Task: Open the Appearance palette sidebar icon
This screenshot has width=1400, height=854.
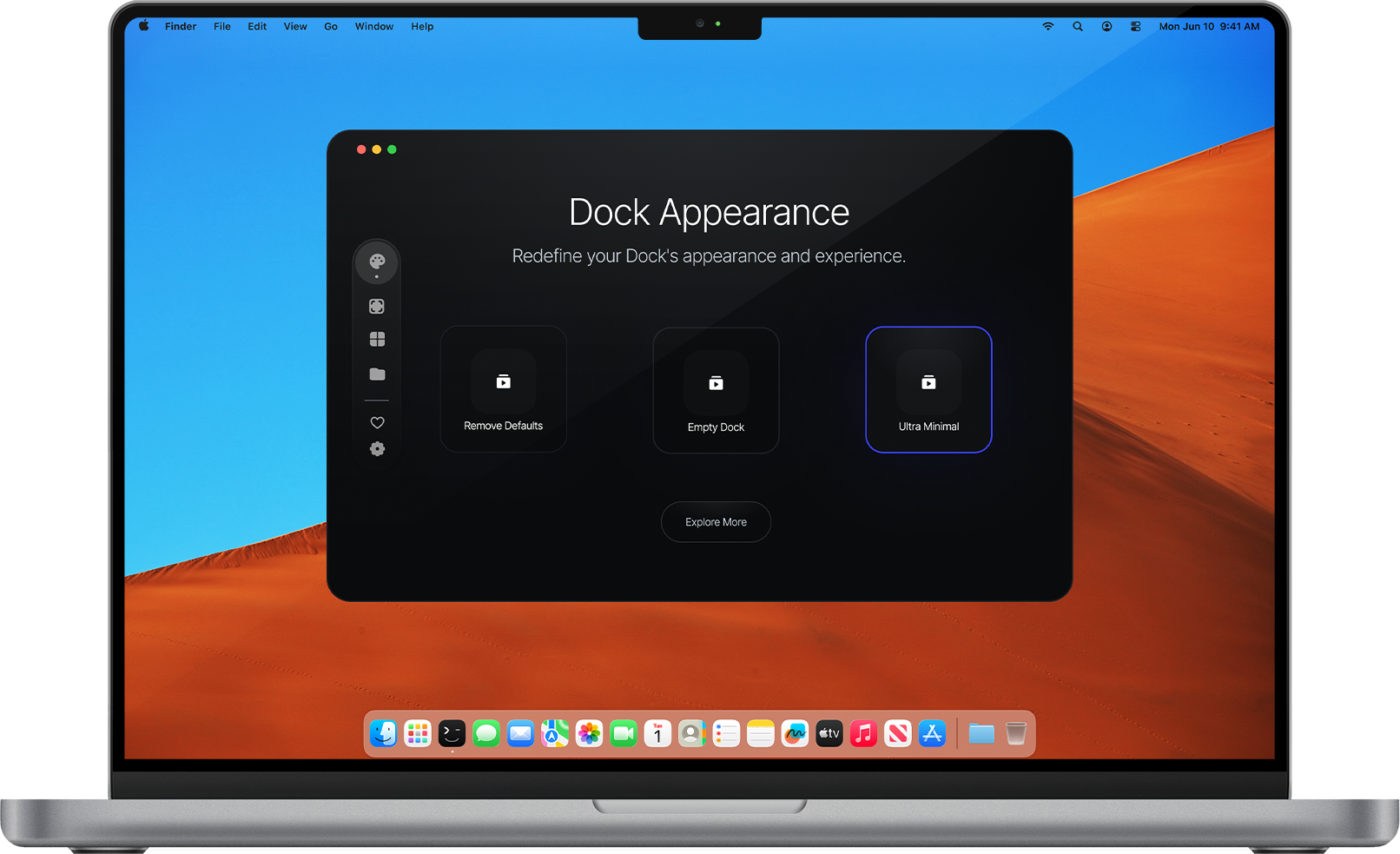Action: pyautogui.click(x=377, y=261)
